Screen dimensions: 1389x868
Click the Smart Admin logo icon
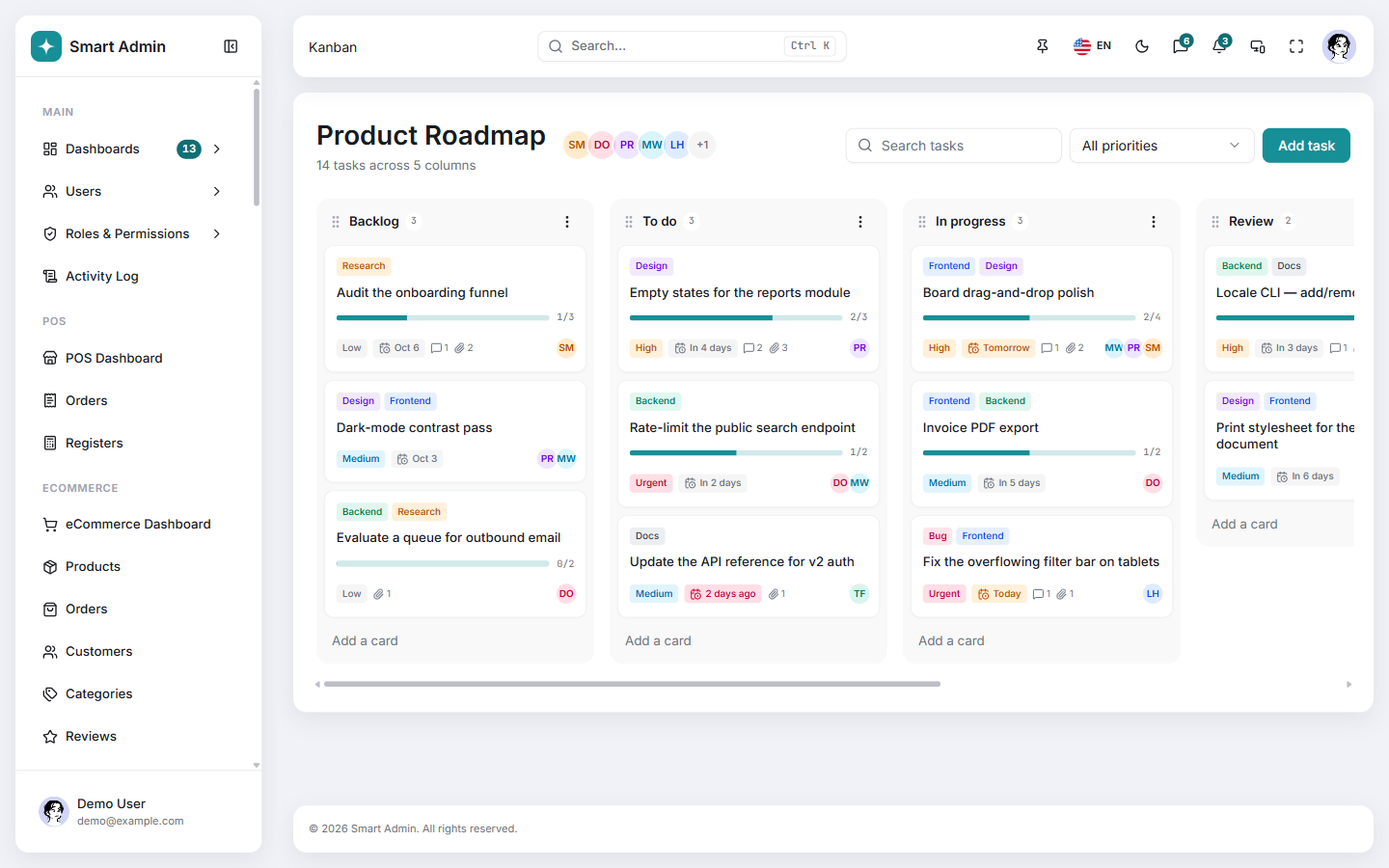click(46, 46)
